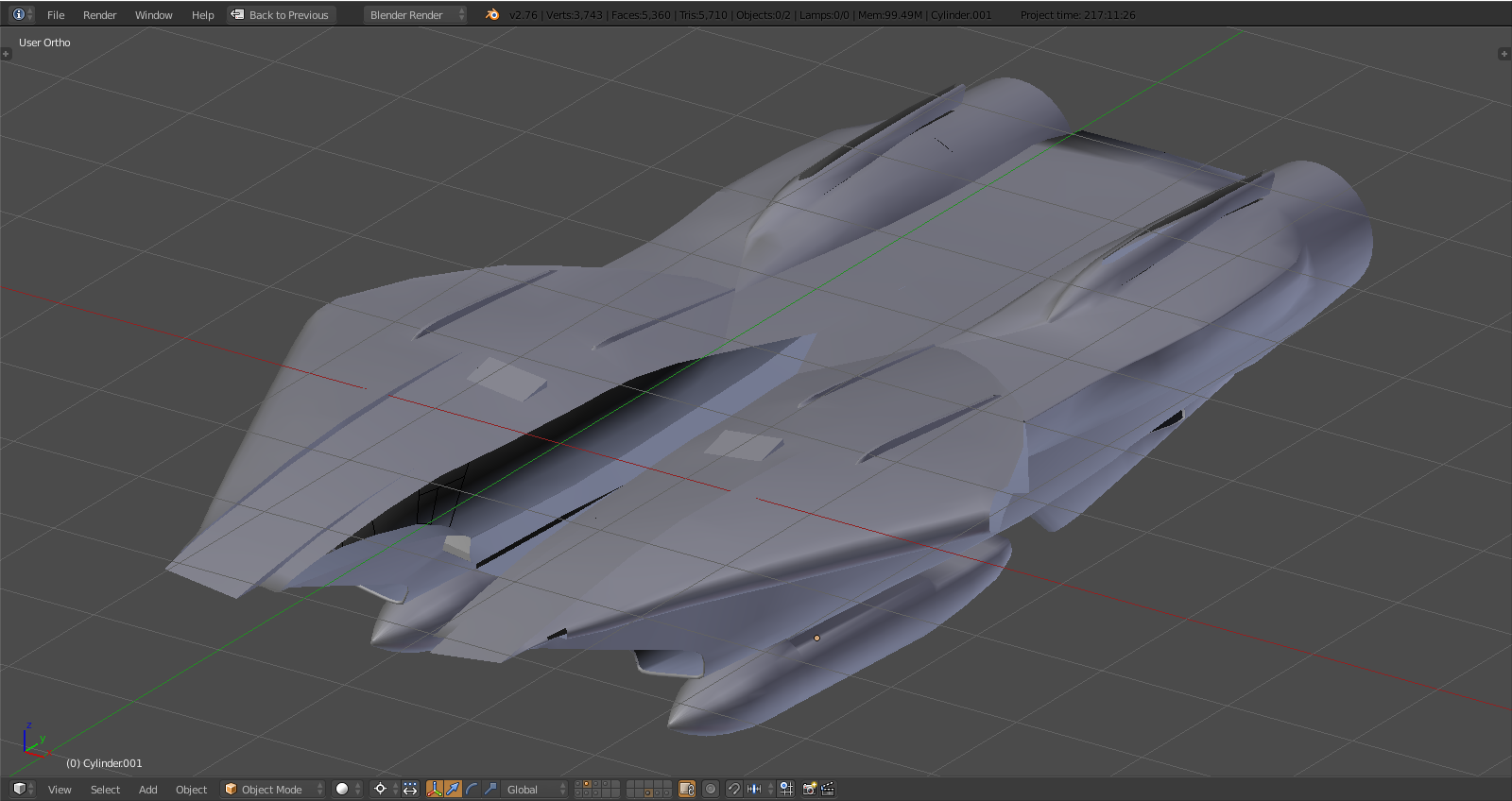The image size is (1512, 801).
Task: Open the Render menu
Action: 99,15
